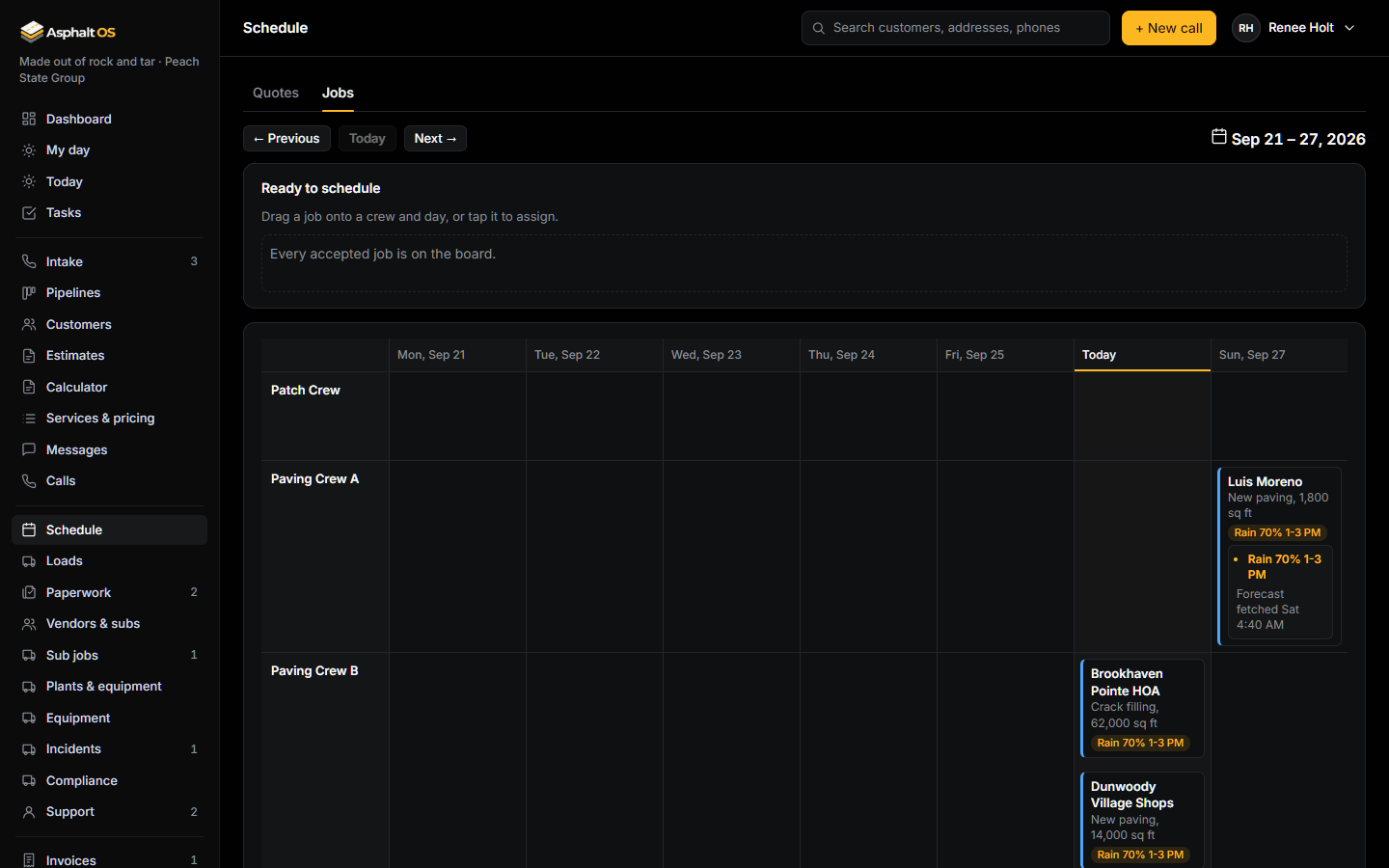1389x868 pixels.
Task: Click the Vendors & subs icon
Action: click(x=29, y=624)
